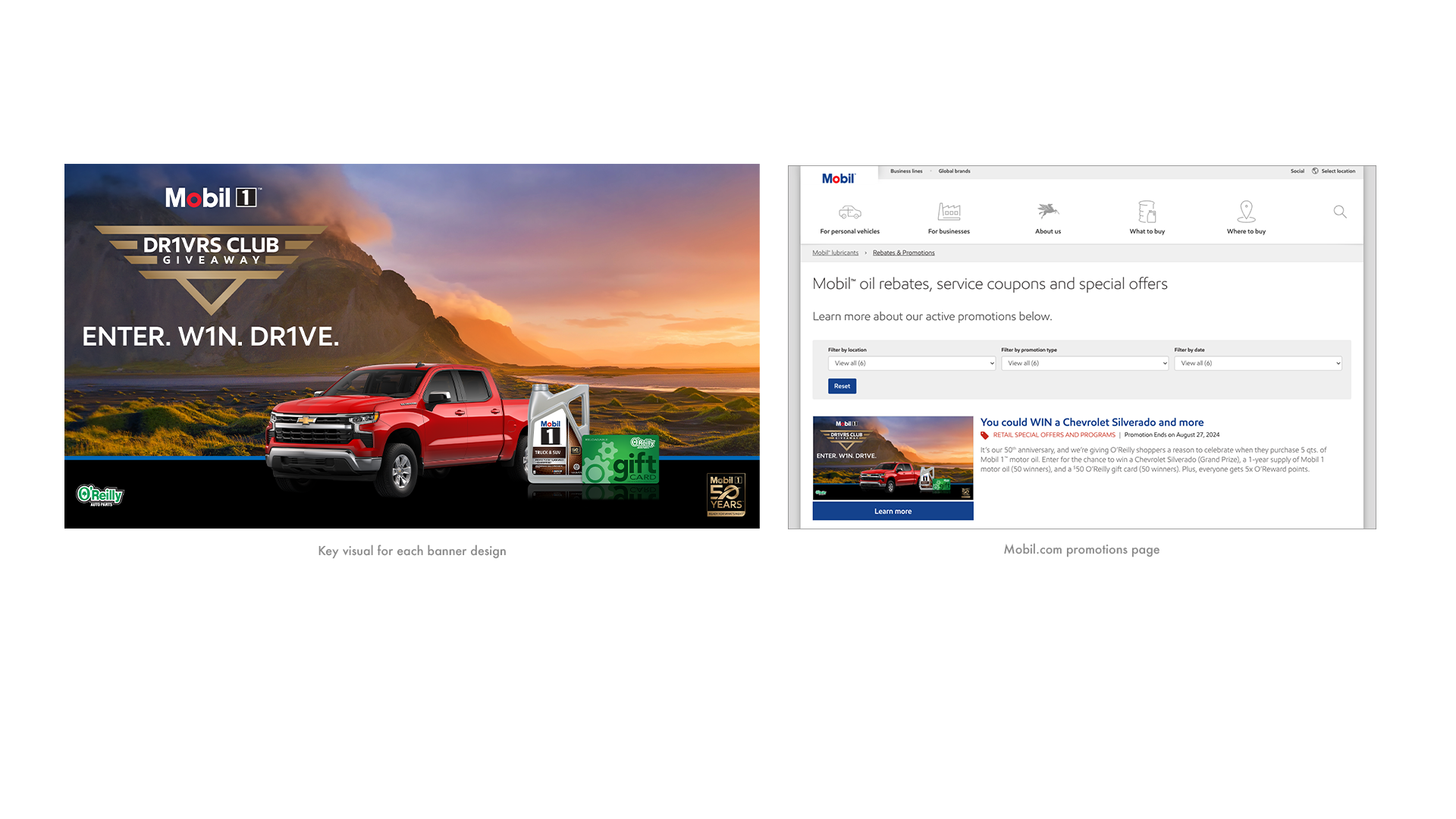1456x819 pixels.
Task: Select the Business lines menu item
Action: tap(906, 171)
